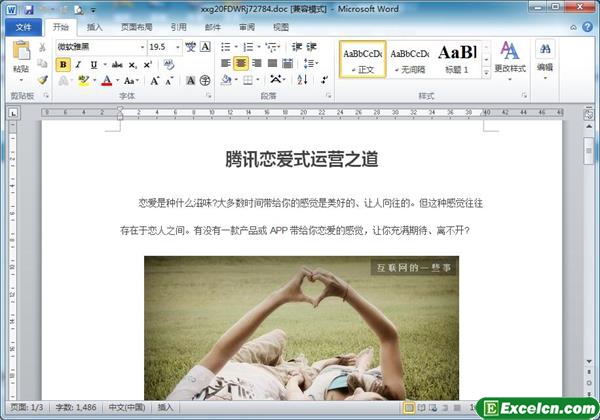600x420 pixels.
Task: Click the Grow Font icon
Action: point(155,80)
